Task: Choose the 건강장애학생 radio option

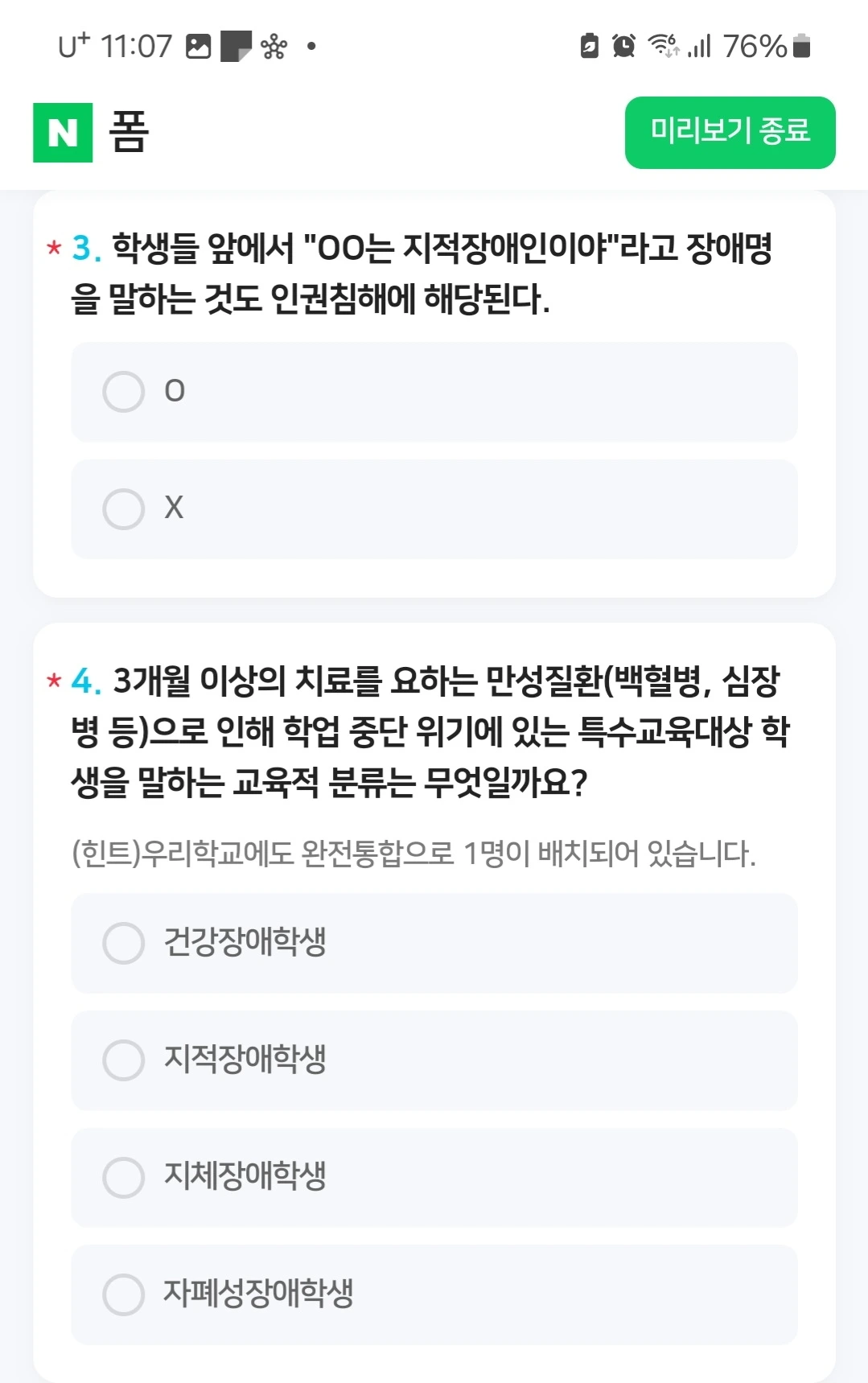Action: (x=434, y=943)
